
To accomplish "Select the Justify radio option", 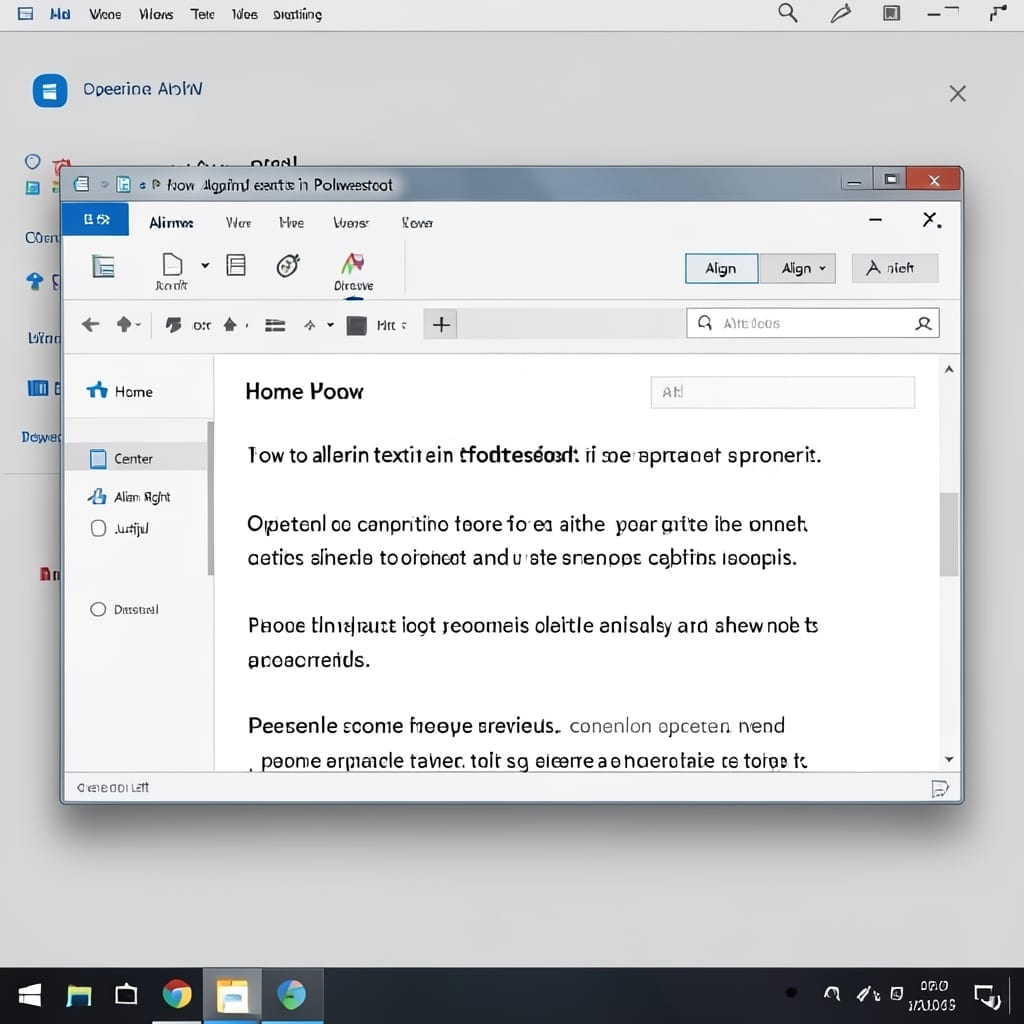I will pyautogui.click(x=98, y=528).
